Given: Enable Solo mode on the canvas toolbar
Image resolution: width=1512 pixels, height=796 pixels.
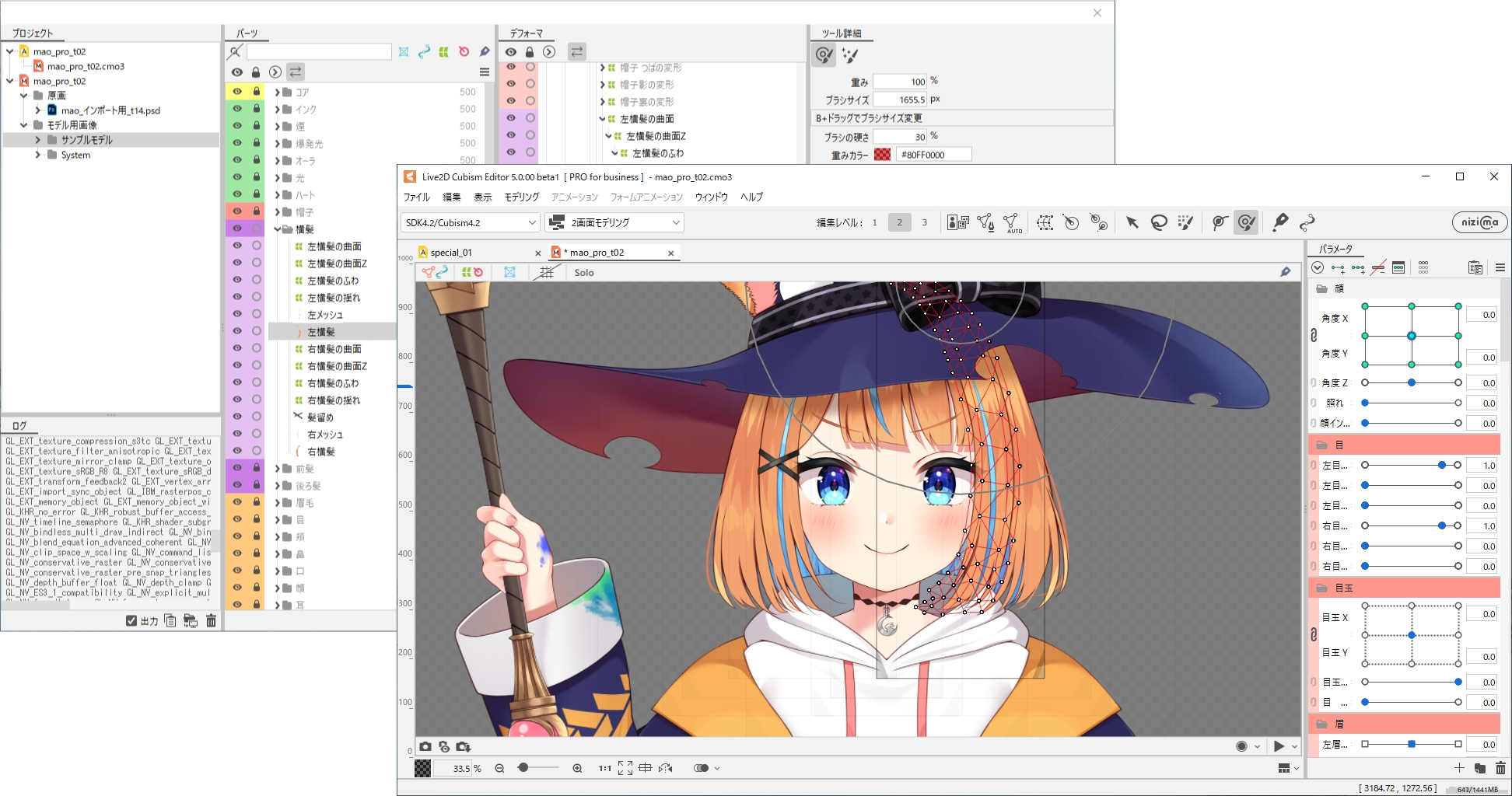Looking at the screenshot, I should pos(584,272).
